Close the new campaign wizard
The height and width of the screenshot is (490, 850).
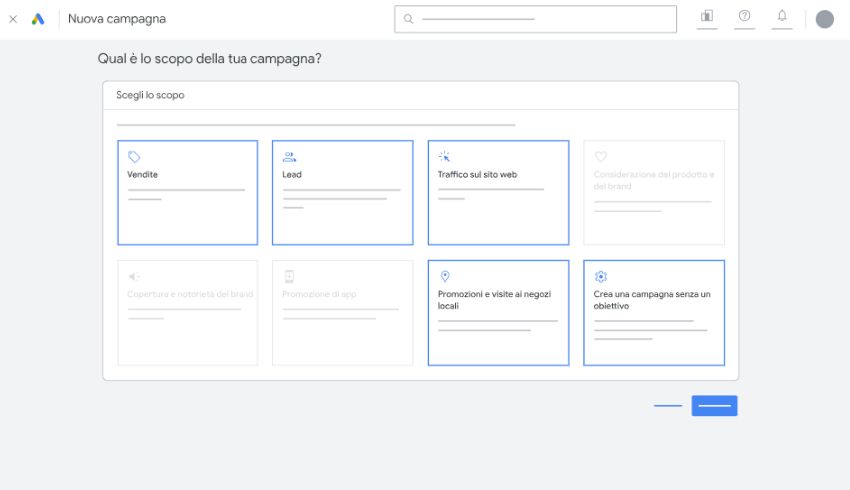click(13, 19)
